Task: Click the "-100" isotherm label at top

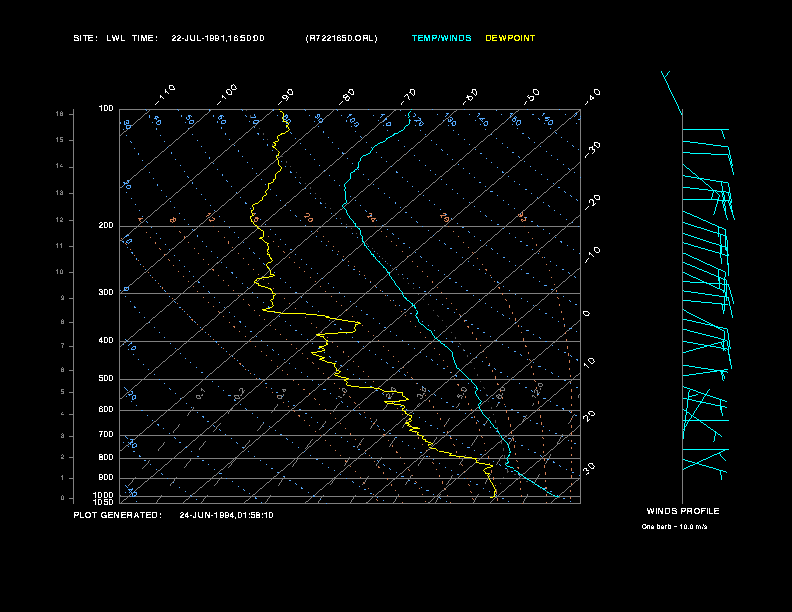Action: coord(227,95)
